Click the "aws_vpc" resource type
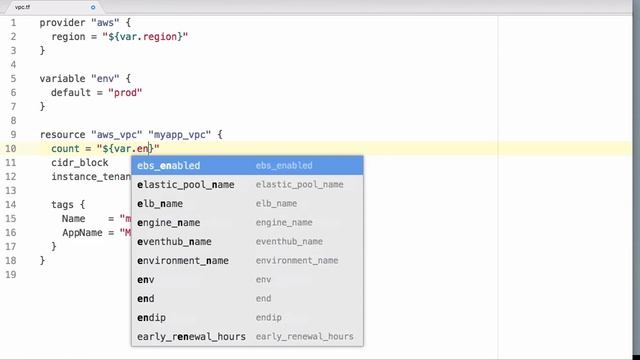Screen dimensions: 640x360 coord(117,135)
